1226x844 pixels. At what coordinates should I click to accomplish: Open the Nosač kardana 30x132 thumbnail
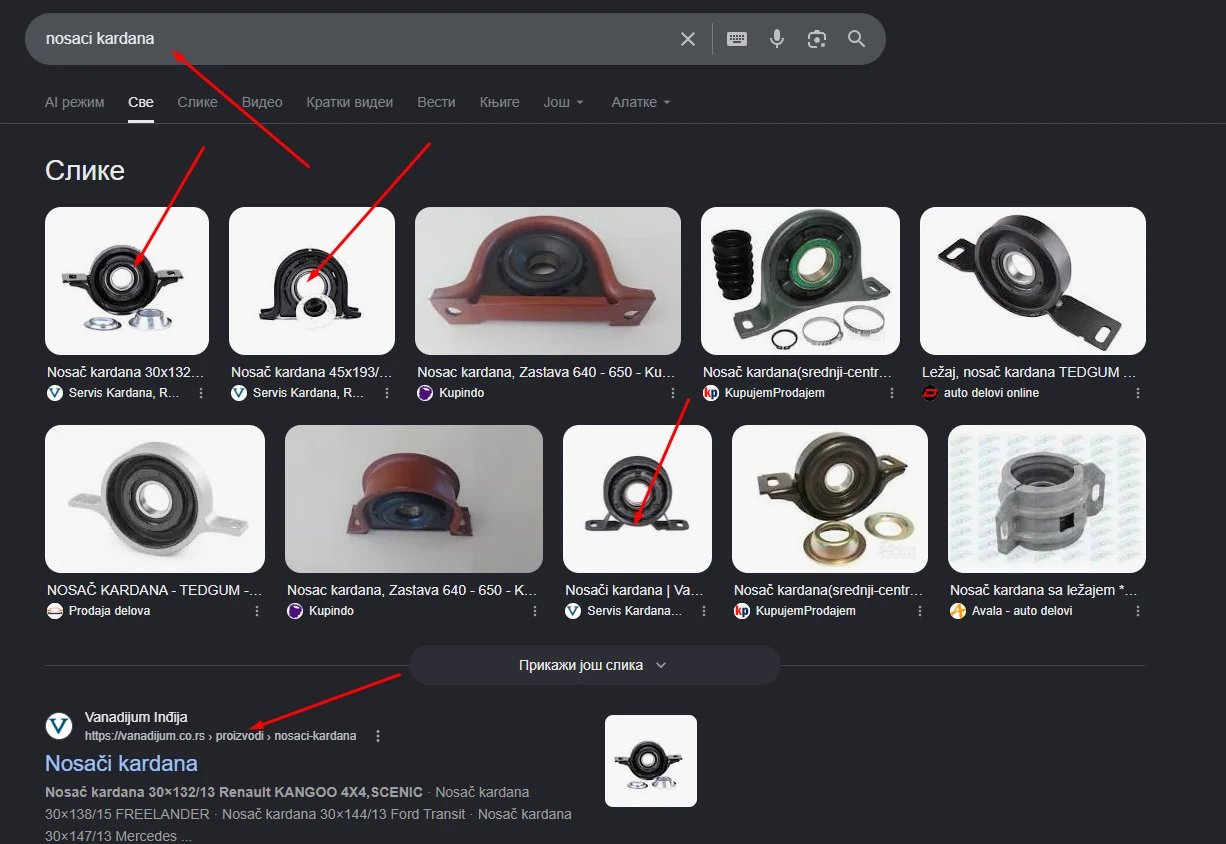[x=127, y=281]
